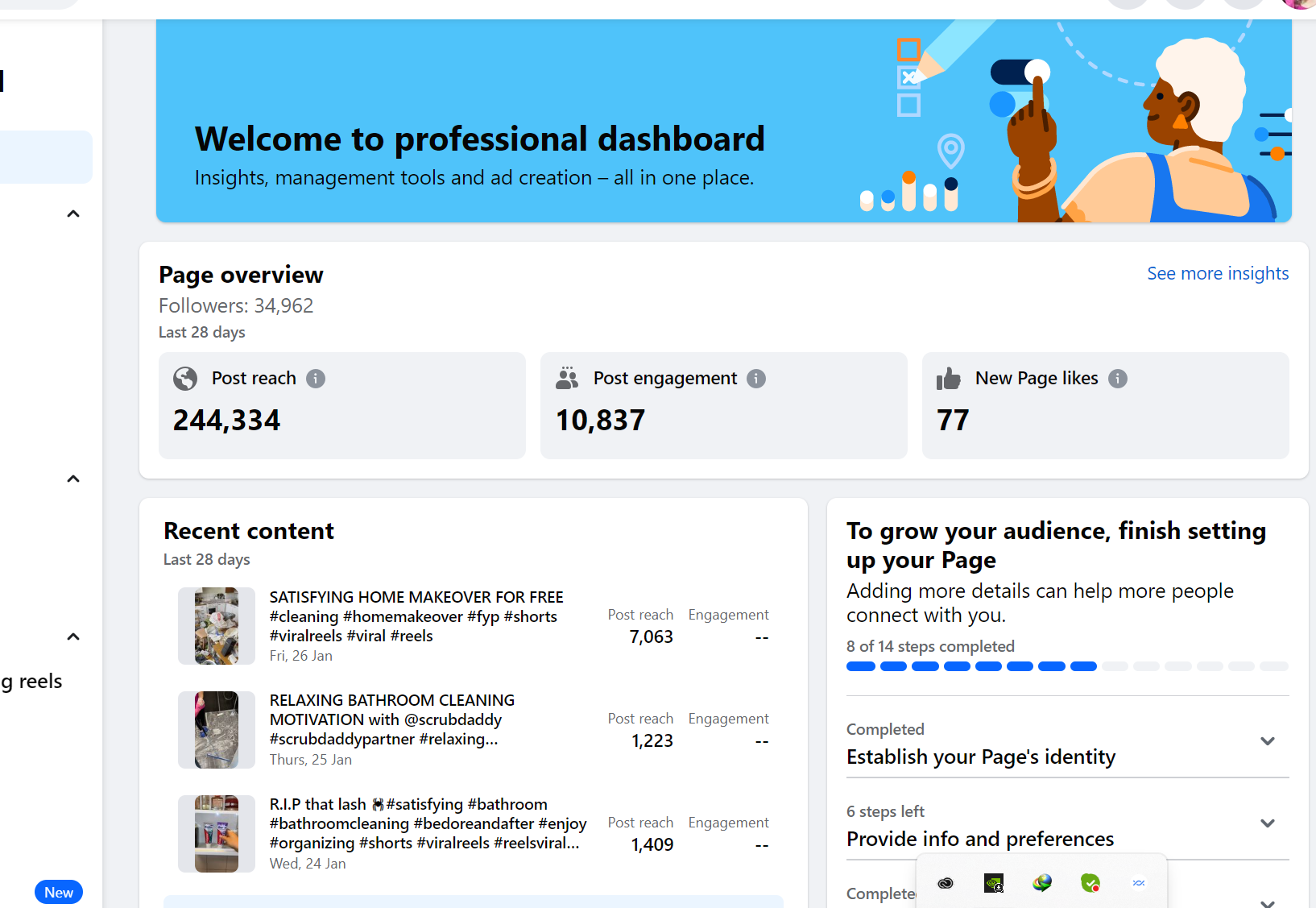The width and height of the screenshot is (1316, 908).
Task: Click the 1,409 post reach value
Action: (x=652, y=845)
